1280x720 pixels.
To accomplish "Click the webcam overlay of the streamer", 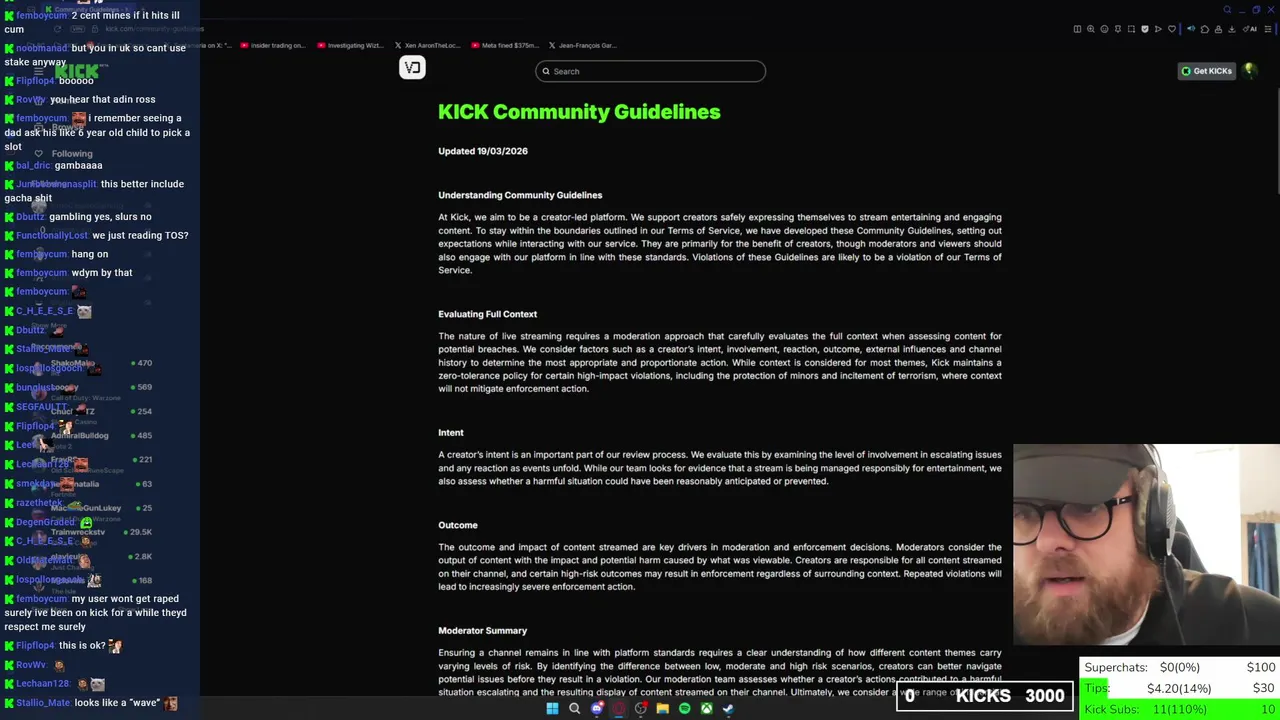I will pos(1146,545).
